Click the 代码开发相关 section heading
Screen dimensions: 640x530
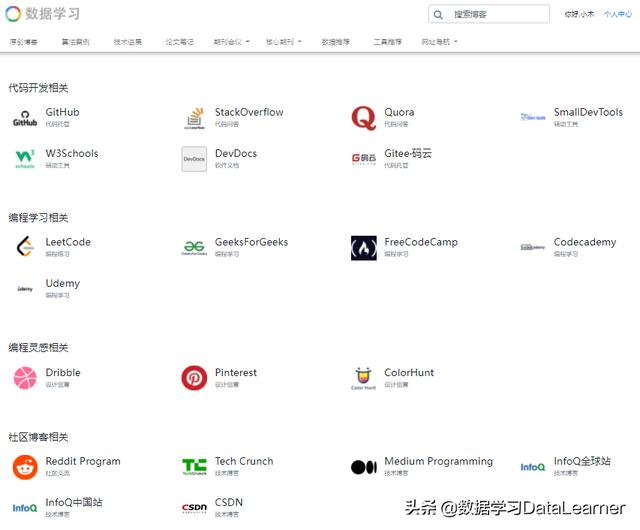click(x=38, y=88)
